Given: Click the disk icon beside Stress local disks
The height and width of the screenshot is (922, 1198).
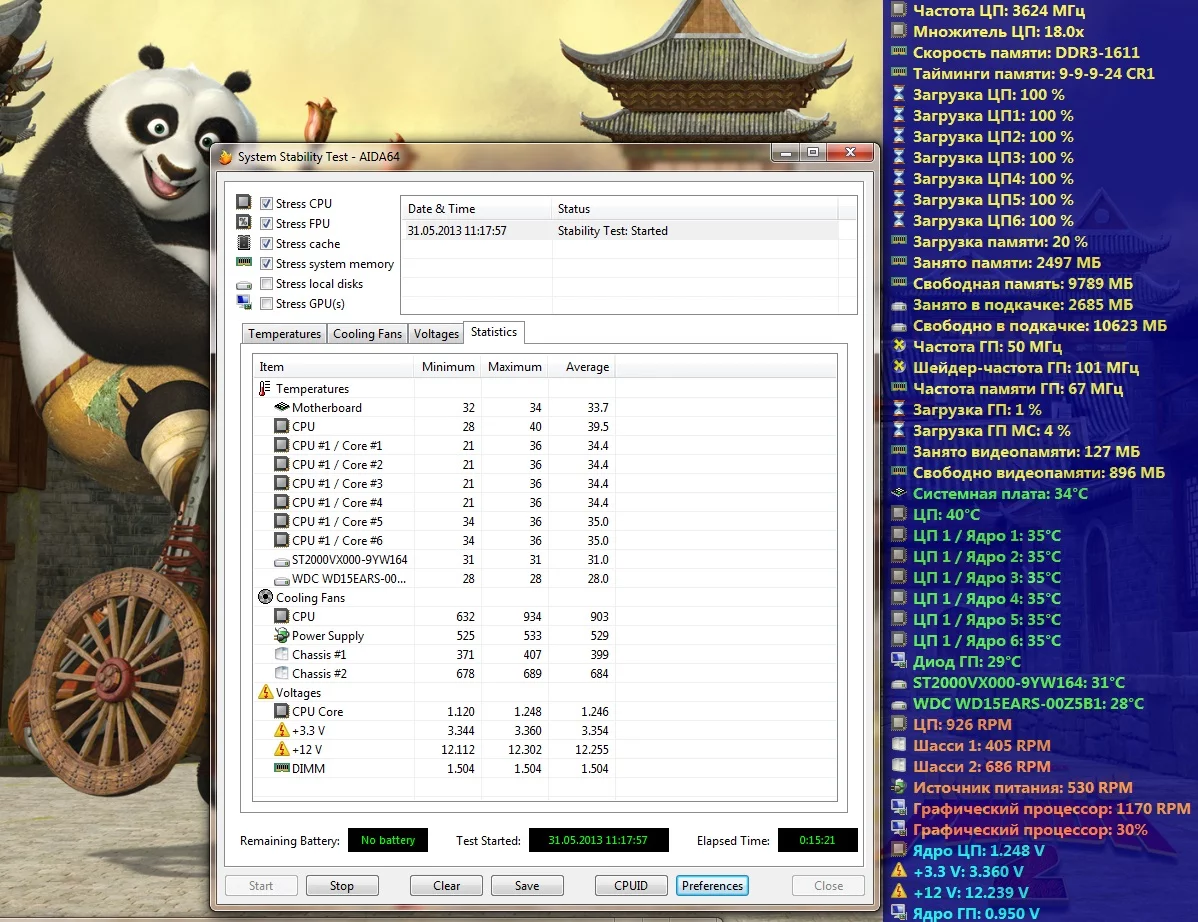Looking at the screenshot, I should (x=244, y=285).
